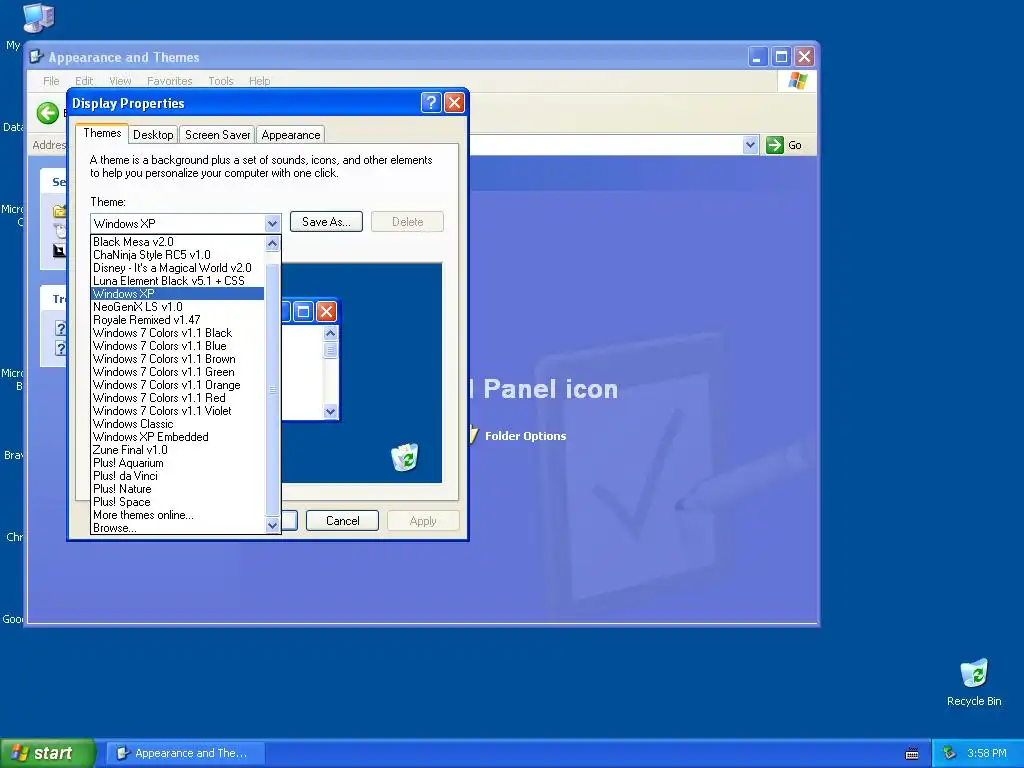Viewport: 1024px width, 768px height.
Task: Switch to the Desktop tab
Action: pyautogui.click(x=153, y=135)
